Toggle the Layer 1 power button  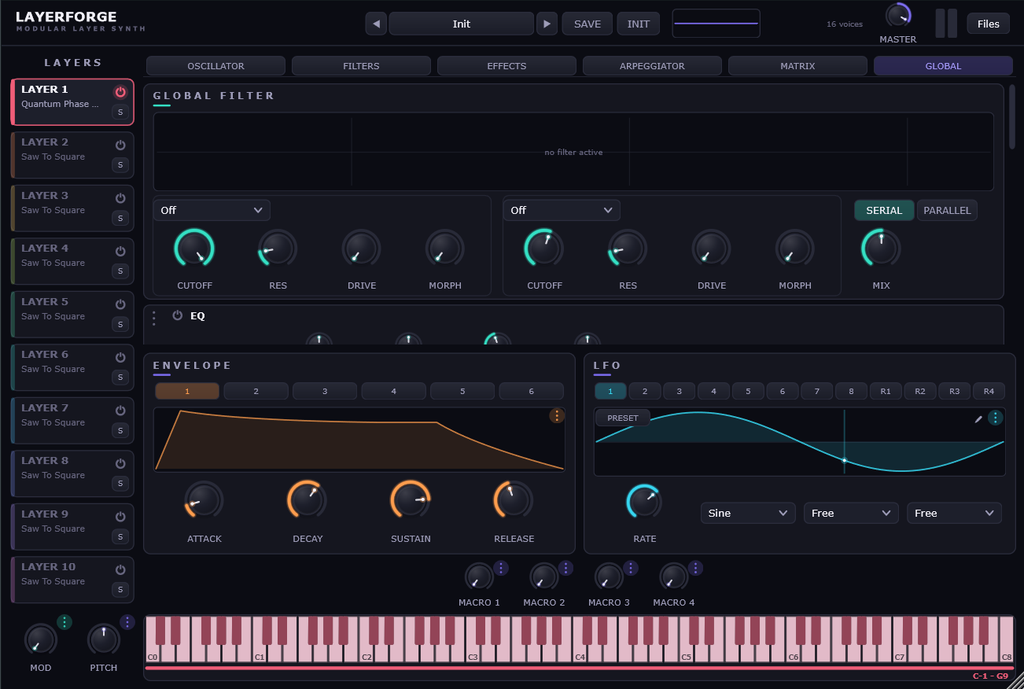tap(120, 92)
